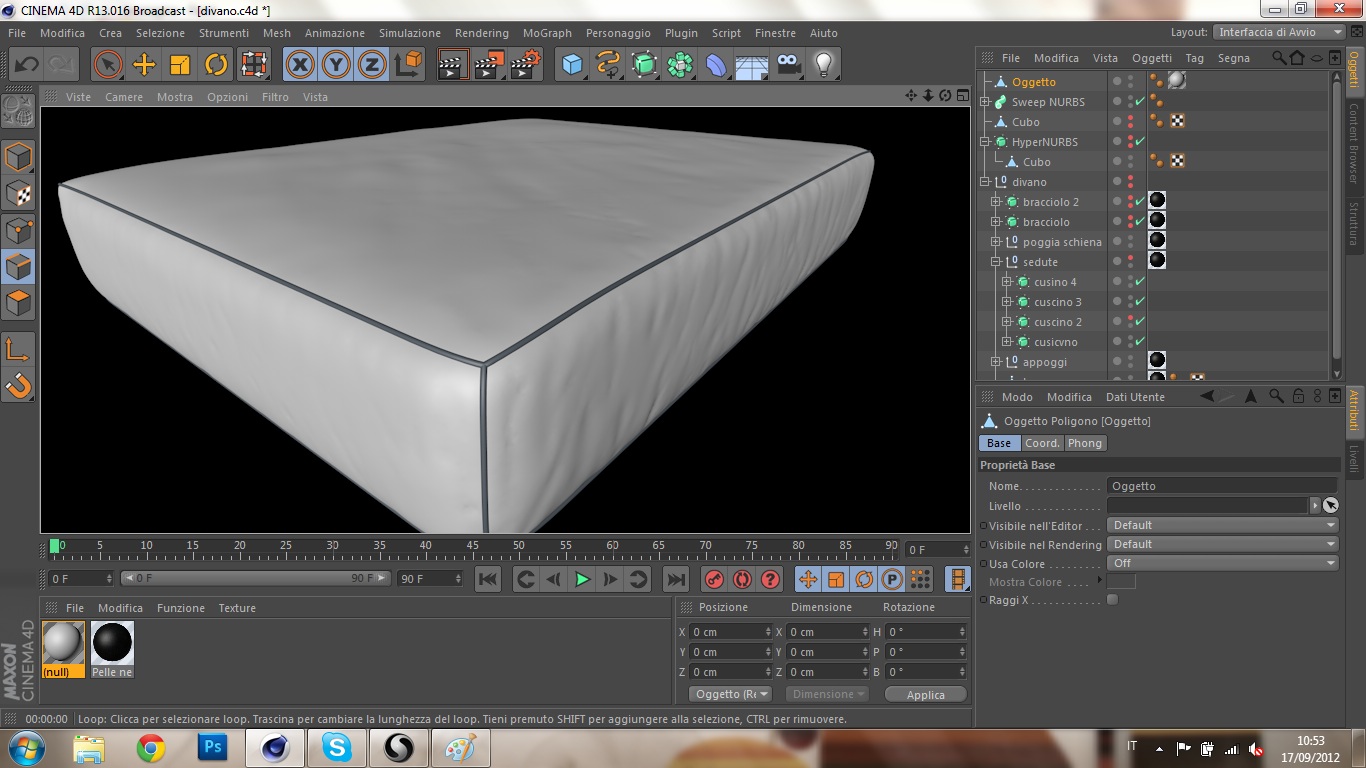1366x768 pixels.
Task: Select the Rotate tool in top toolbar
Action: click(x=216, y=65)
